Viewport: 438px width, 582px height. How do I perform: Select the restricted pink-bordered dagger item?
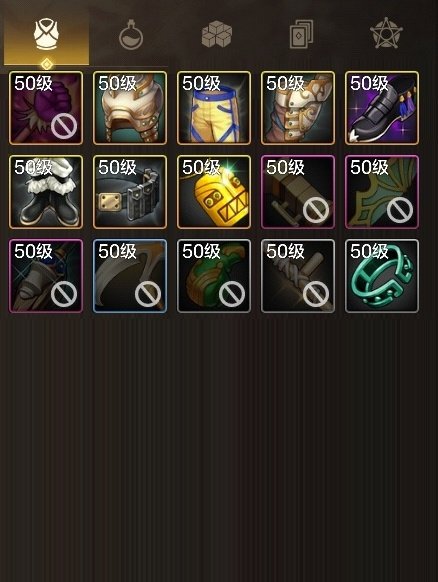(46, 276)
